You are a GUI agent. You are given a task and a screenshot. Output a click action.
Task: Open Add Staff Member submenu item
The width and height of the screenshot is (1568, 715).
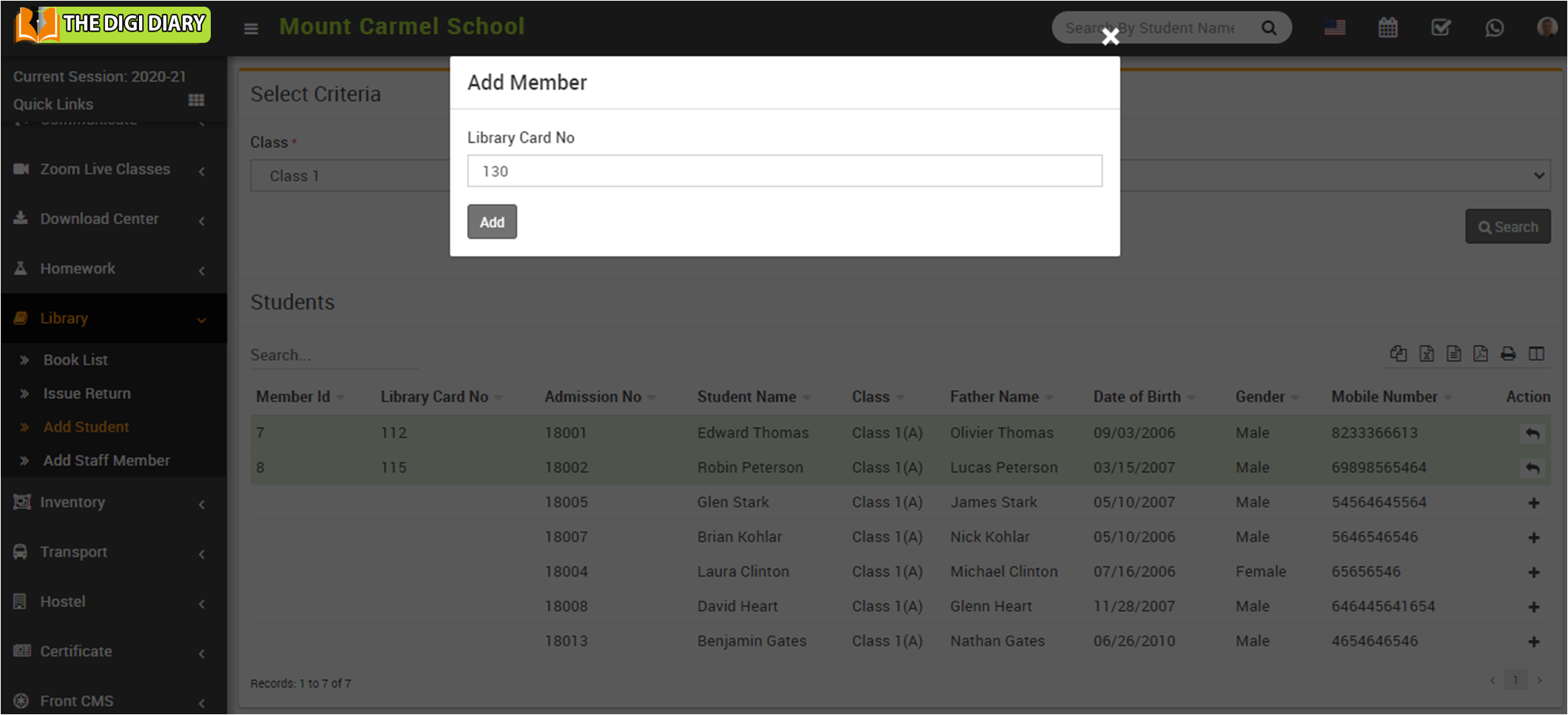107,461
